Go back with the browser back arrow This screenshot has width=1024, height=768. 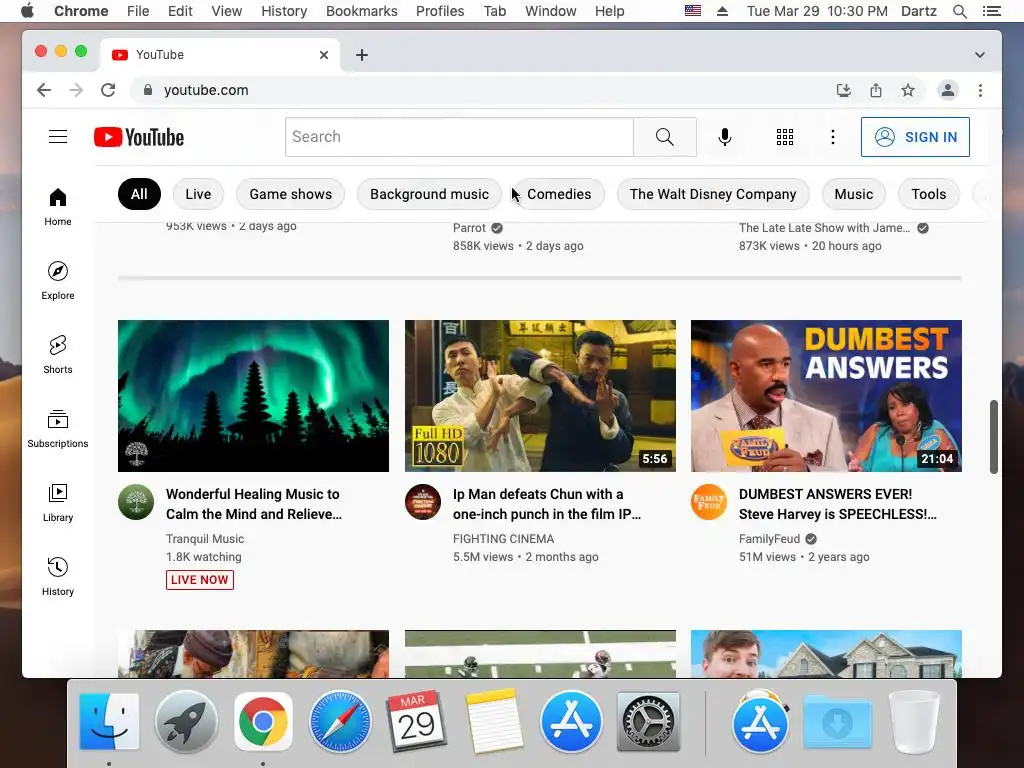click(x=44, y=90)
